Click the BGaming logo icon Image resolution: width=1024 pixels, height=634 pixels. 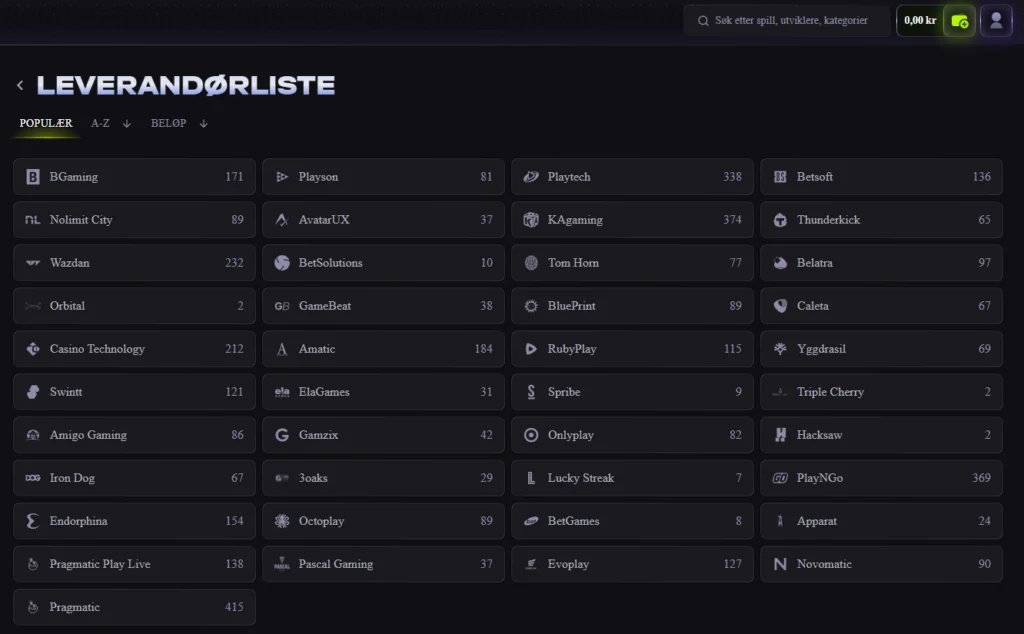tap(33, 176)
